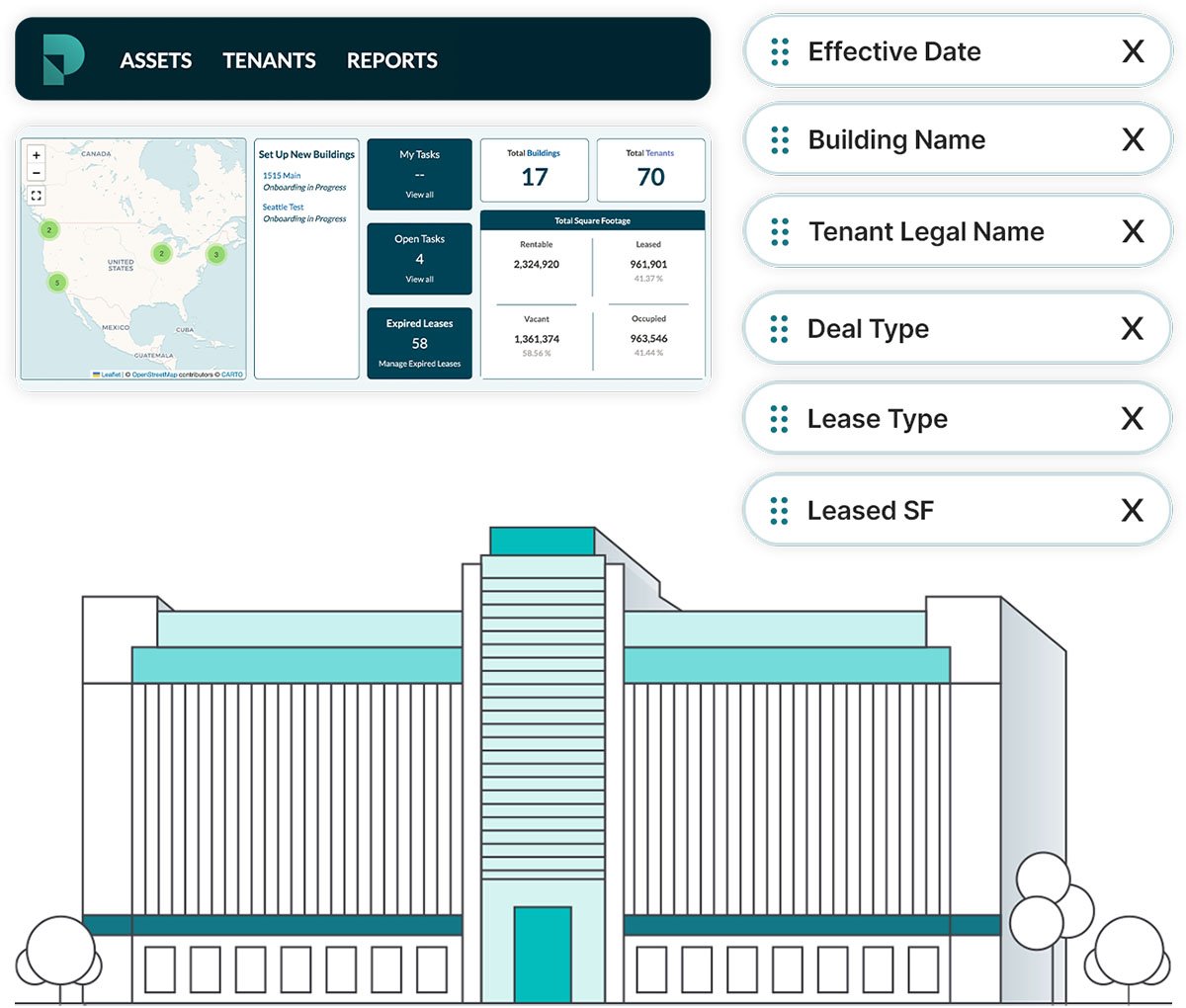The width and height of the screenshot is (1186, 1008).
Task: Open the Leaflet attribution link
Action: (111, 375)
